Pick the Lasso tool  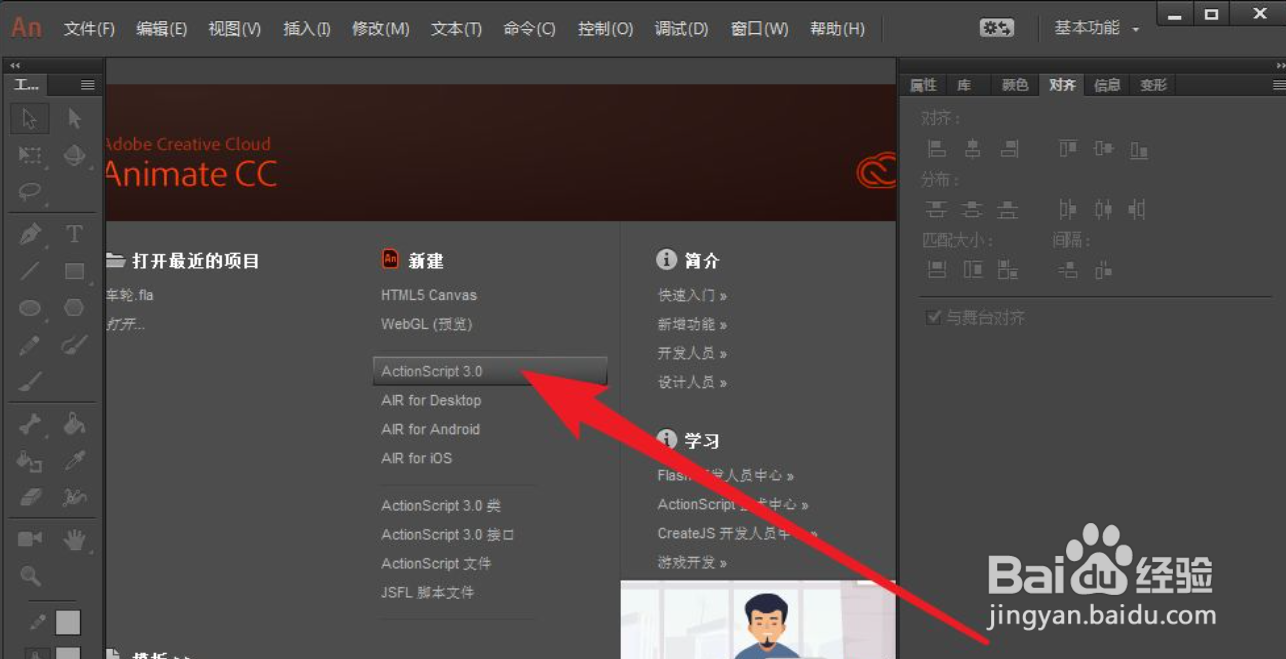(29, 192)
